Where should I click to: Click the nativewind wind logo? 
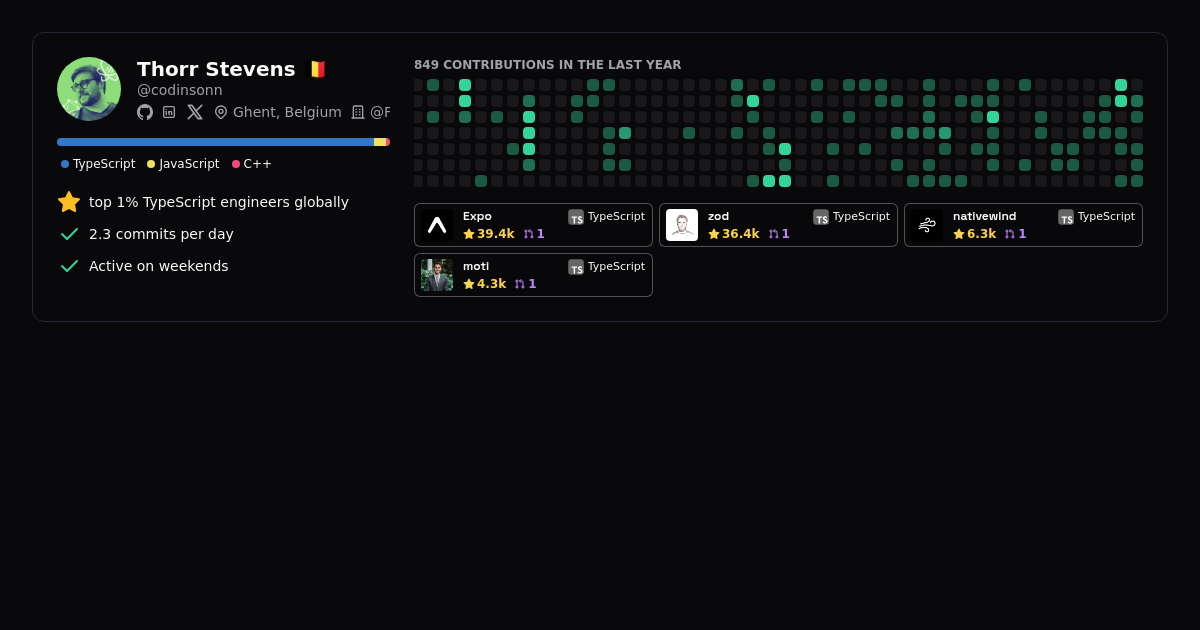point(927,225)
